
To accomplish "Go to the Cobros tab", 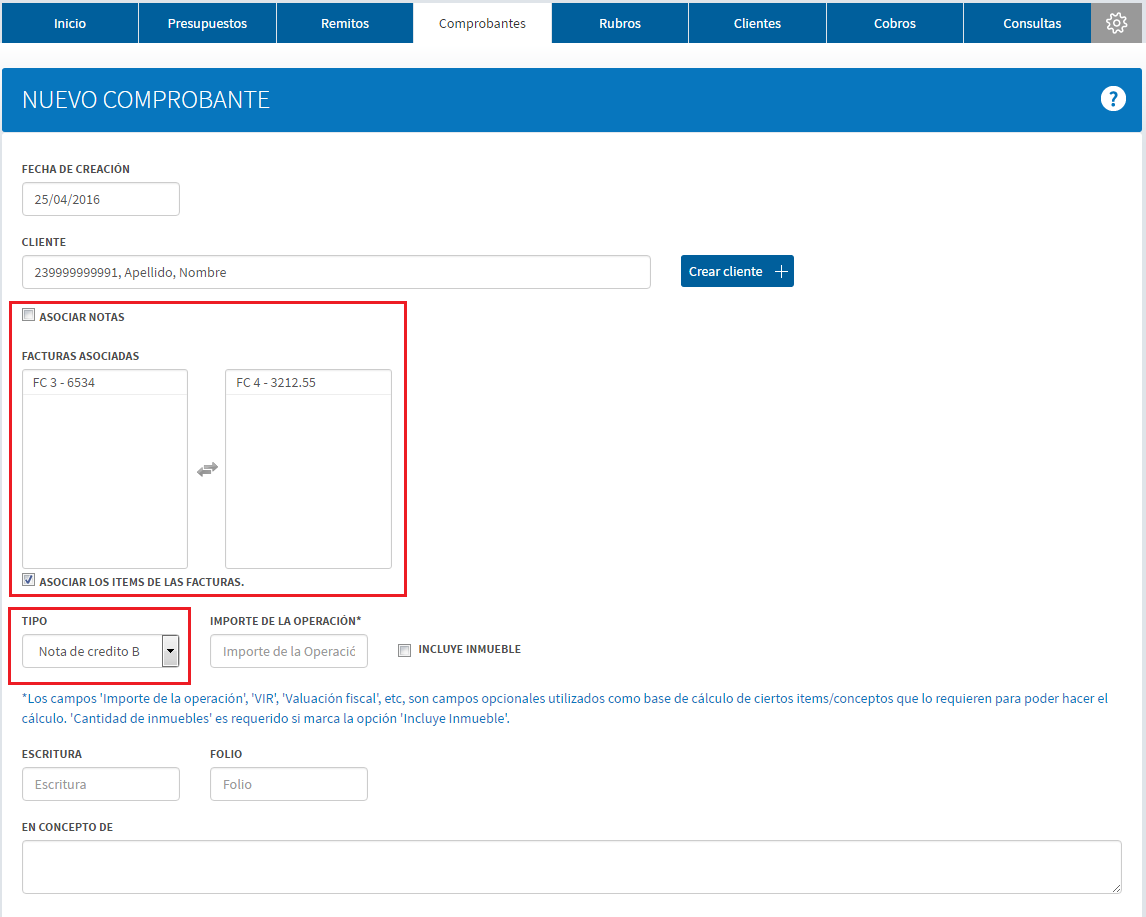I will coord(895,23).
